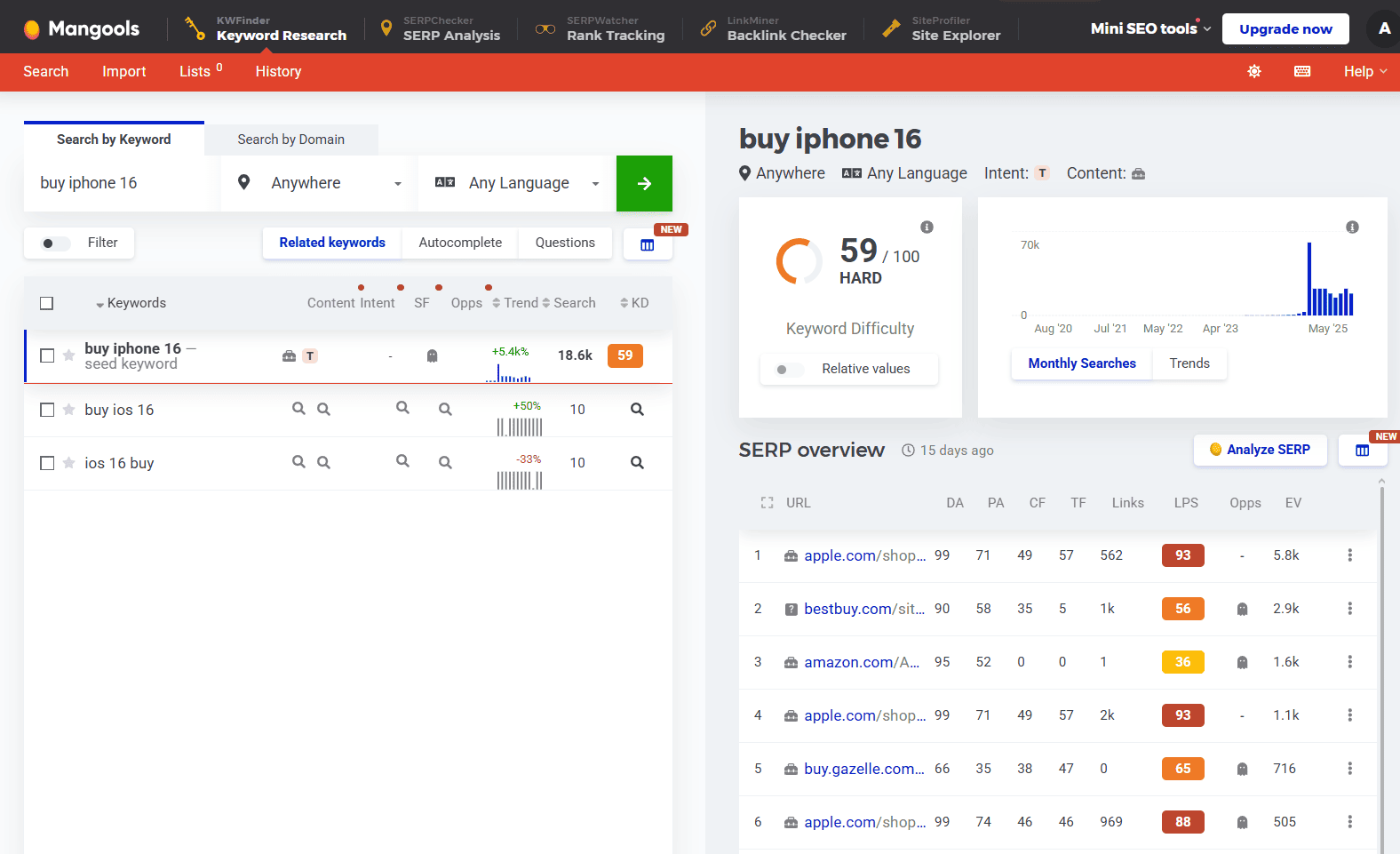Open column settings icon in SERP overview

click(1362, 451)
